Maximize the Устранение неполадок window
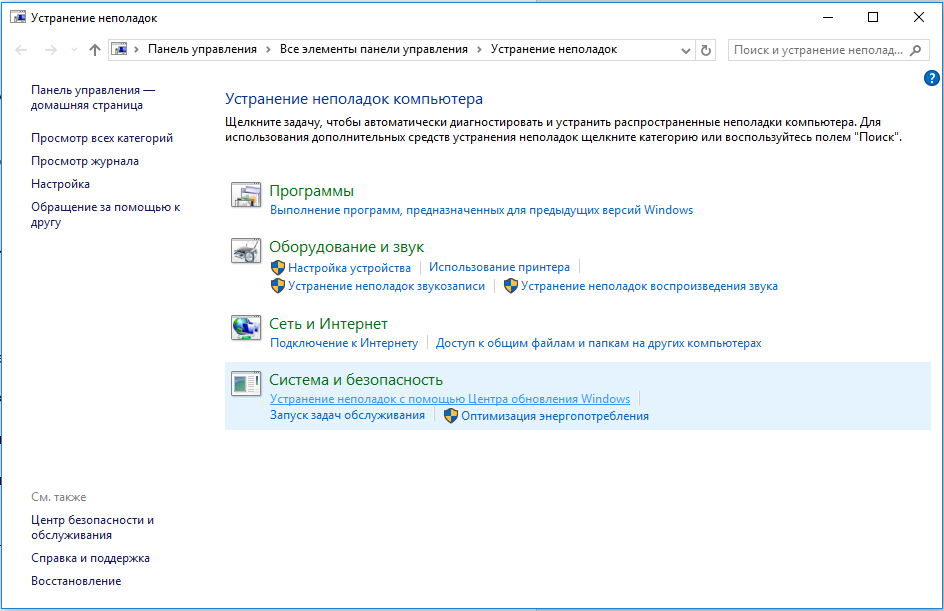The image size is (944, 611). [x=873, y=17]
